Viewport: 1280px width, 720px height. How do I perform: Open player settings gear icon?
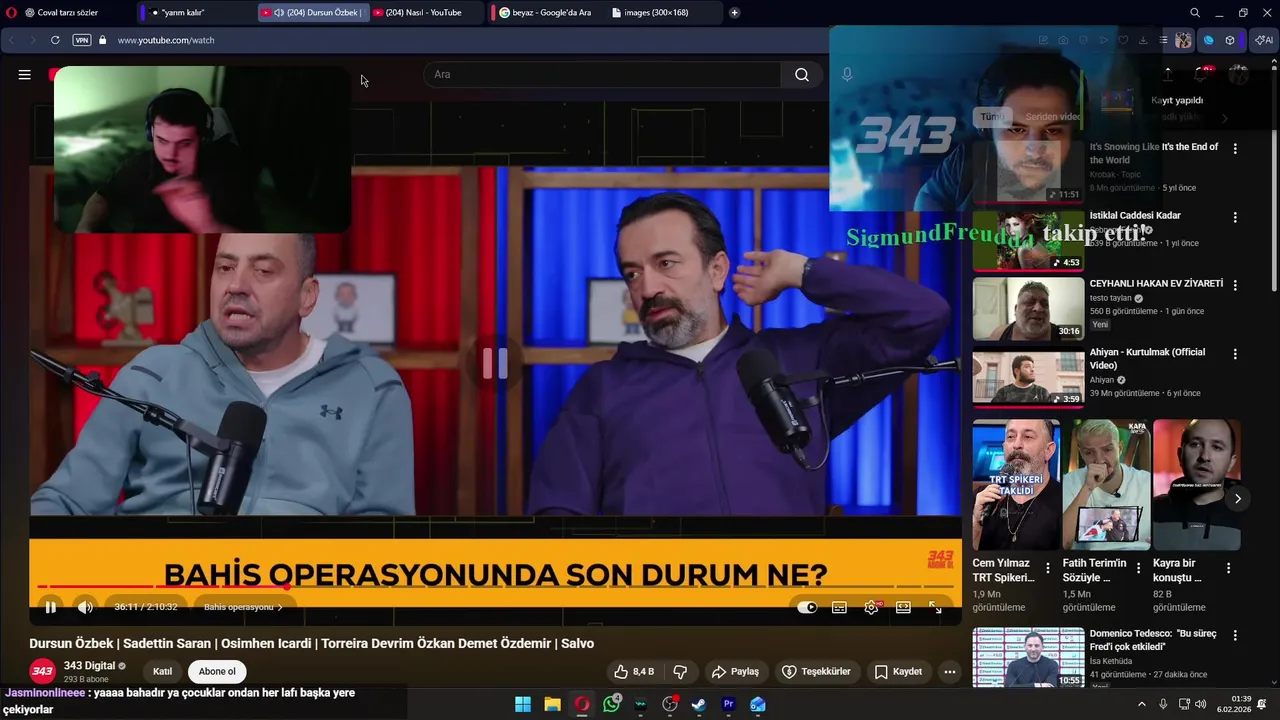[871, 607]
